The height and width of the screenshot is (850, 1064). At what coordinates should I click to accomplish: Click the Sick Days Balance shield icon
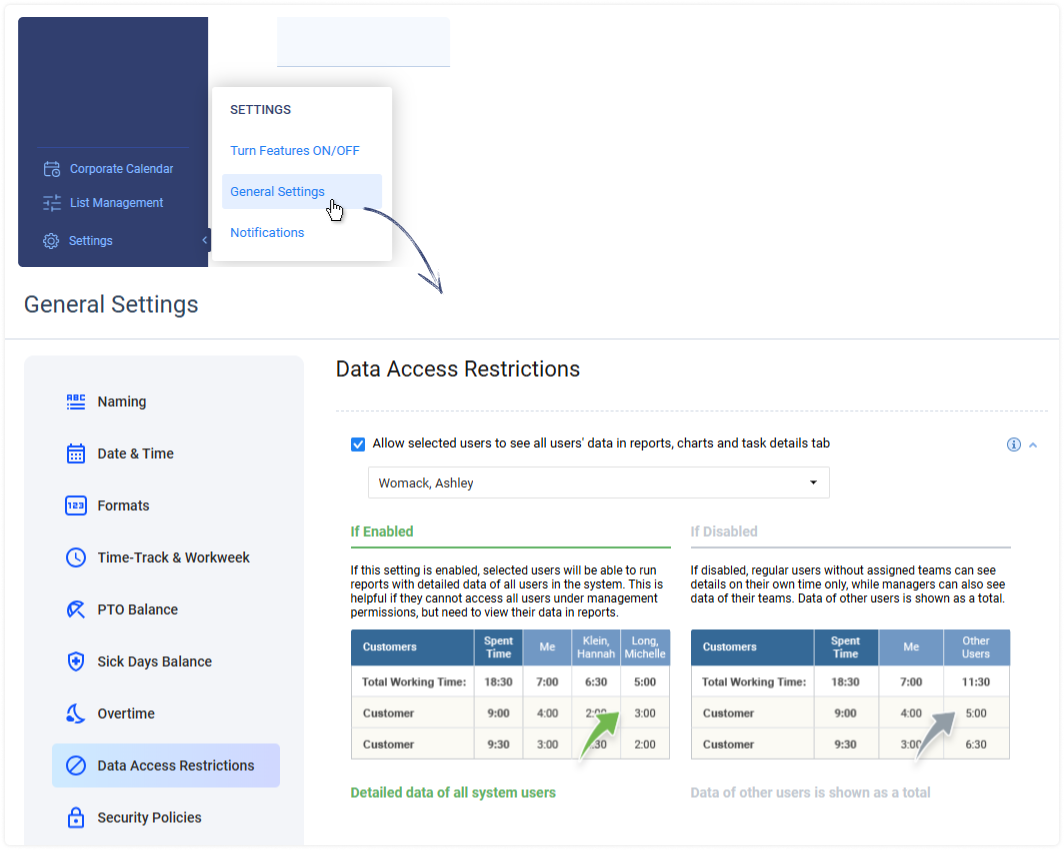pyautogui.click(x=76, y=661)
